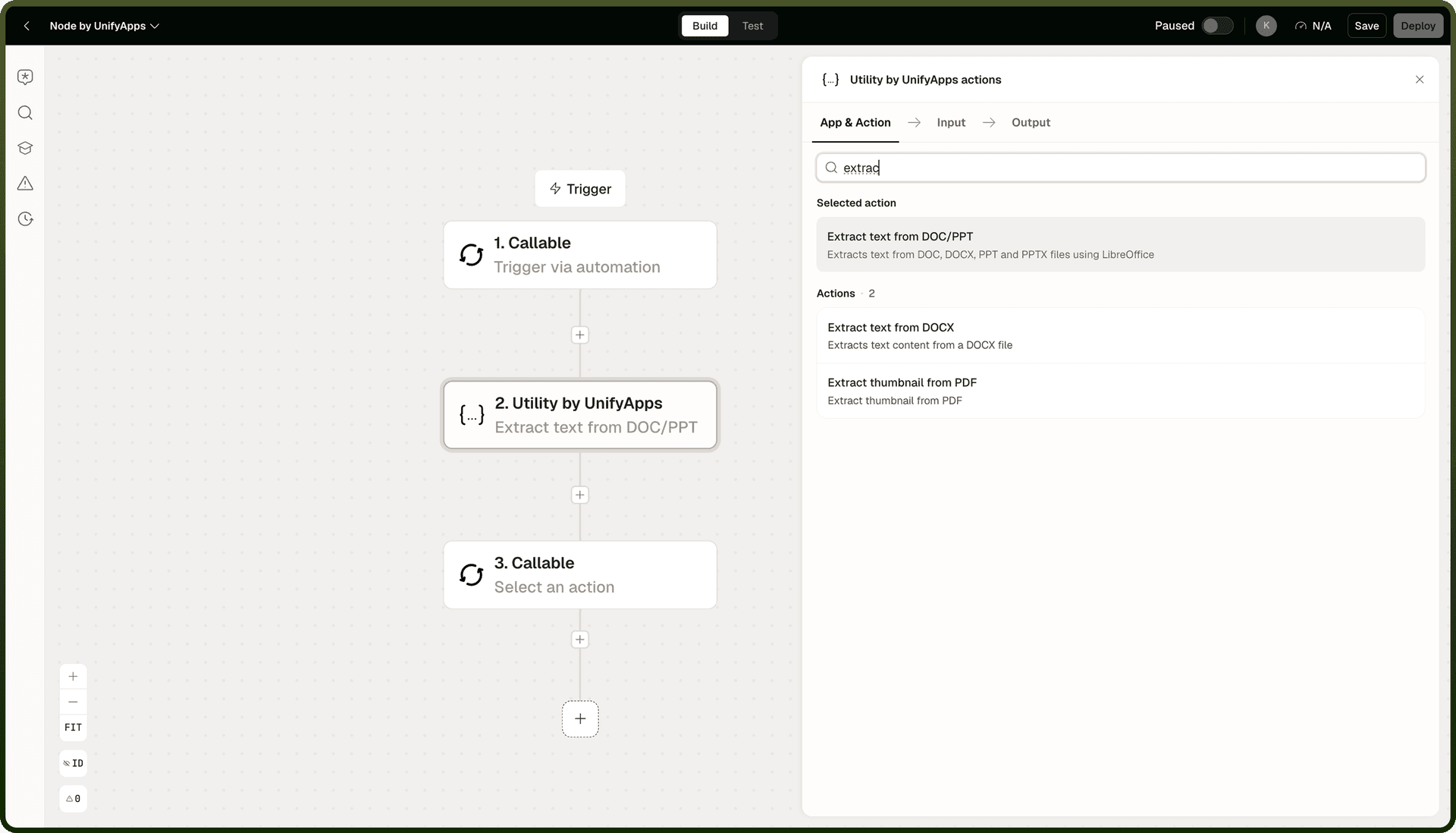Zoom in on the canvas
The height and width of the screenshot is (833, 1456).
coord(73,677)
